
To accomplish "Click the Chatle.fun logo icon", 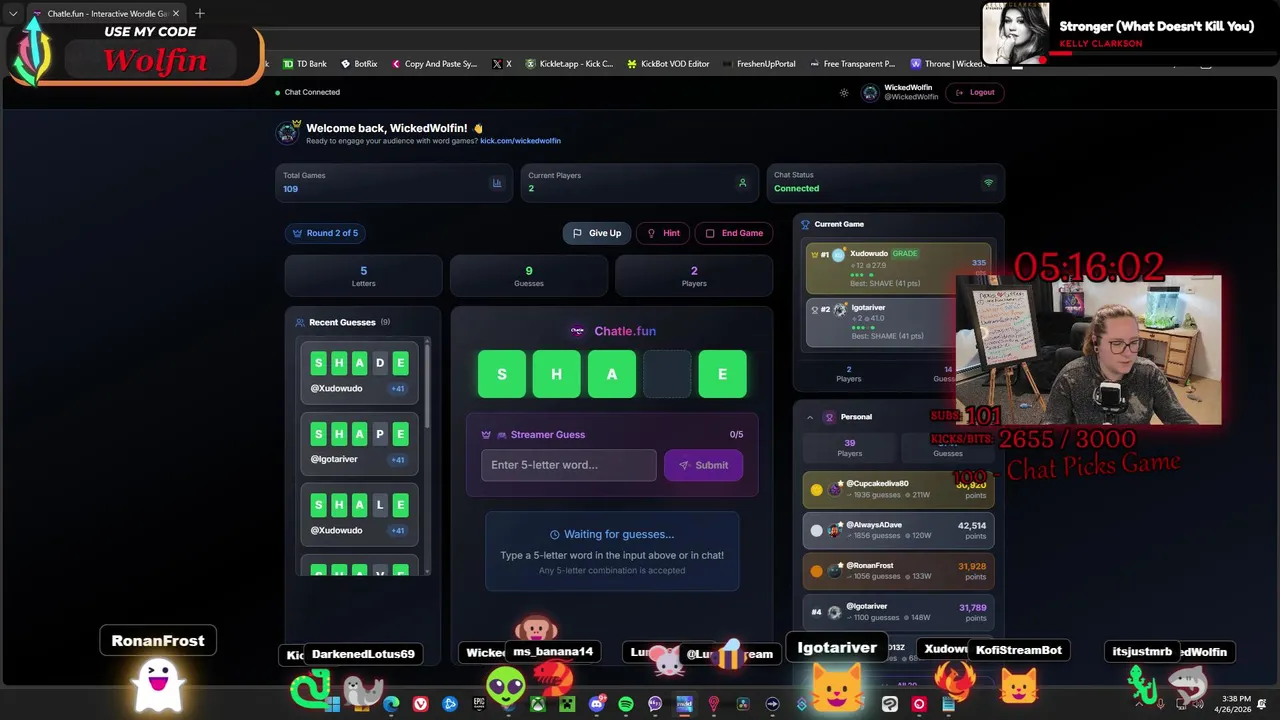I will point(577,331).
